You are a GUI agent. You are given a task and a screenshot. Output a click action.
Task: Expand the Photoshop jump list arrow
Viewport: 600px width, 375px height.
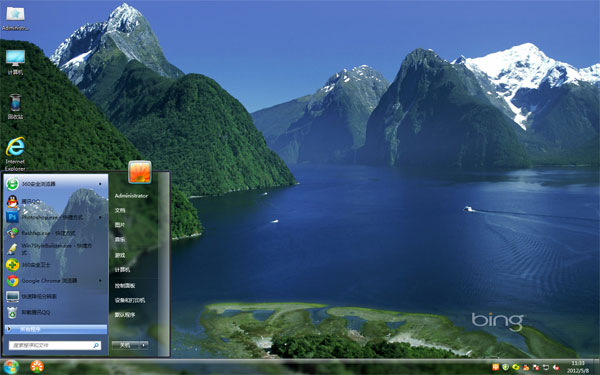[100, 217]
